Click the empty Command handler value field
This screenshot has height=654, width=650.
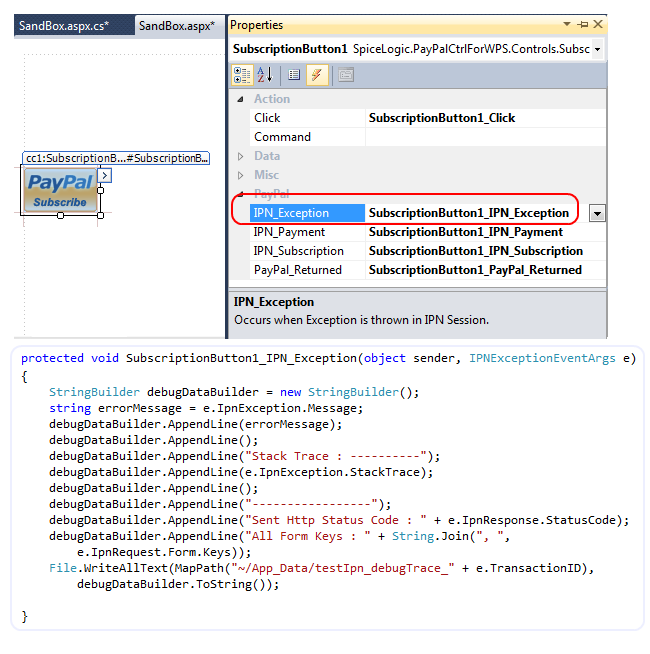point(486,137)
